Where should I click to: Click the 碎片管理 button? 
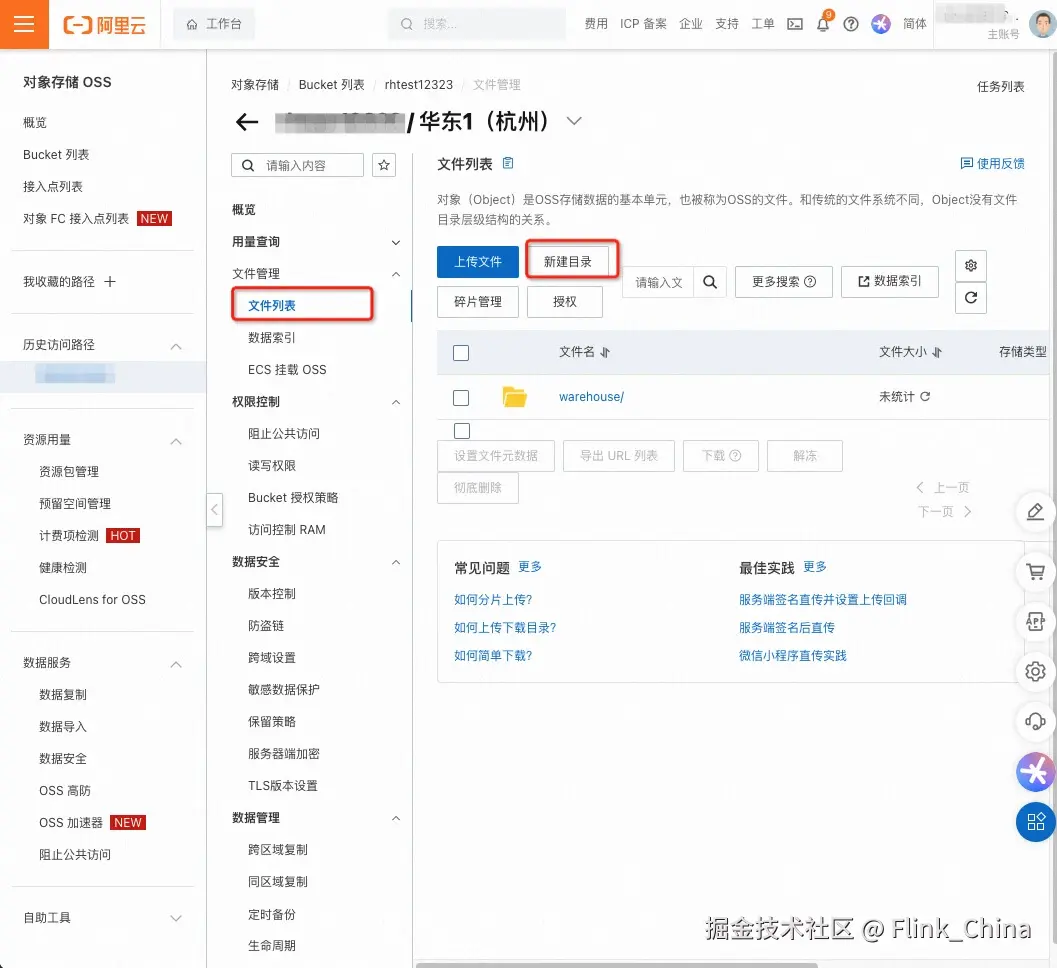click(478, 302)
